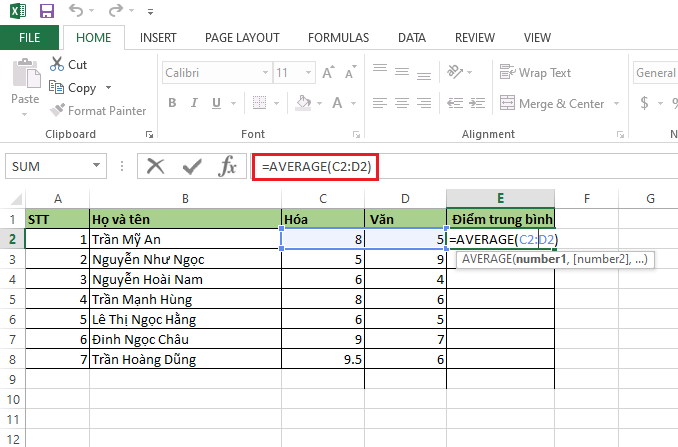Click the Decrease Font Size icon
This screenshot has width=678, height=447.
tap(351, 72)
